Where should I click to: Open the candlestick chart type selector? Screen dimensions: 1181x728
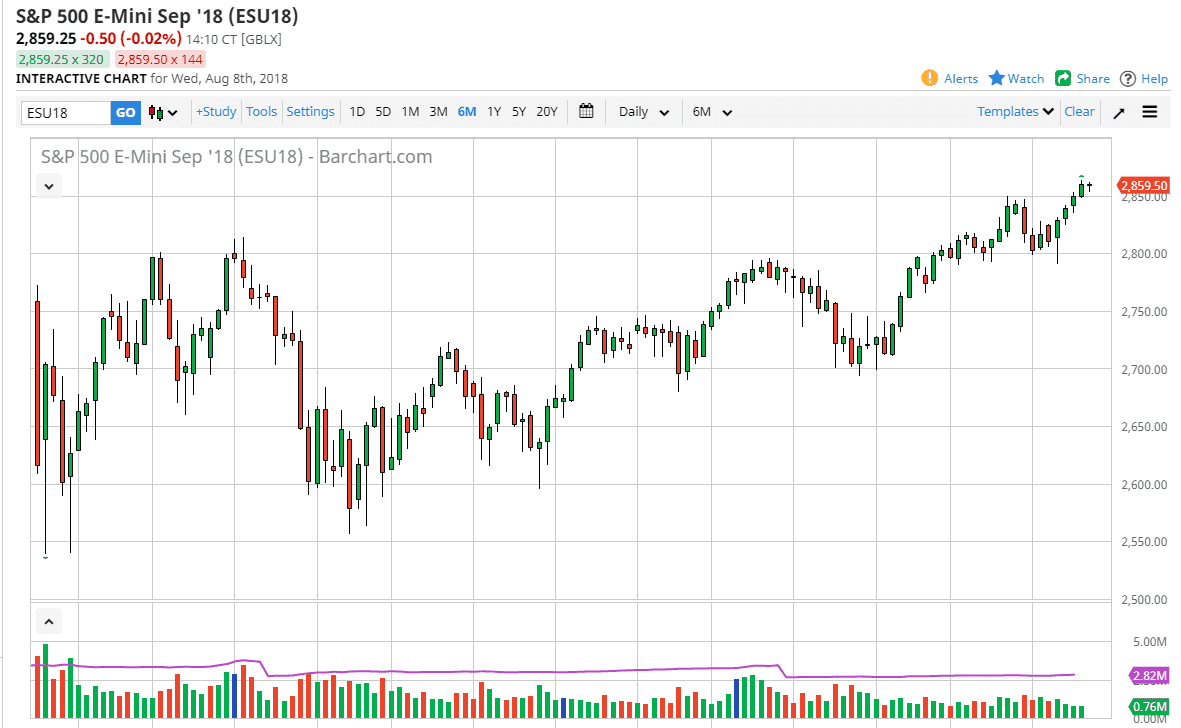[x=163, y=113]
